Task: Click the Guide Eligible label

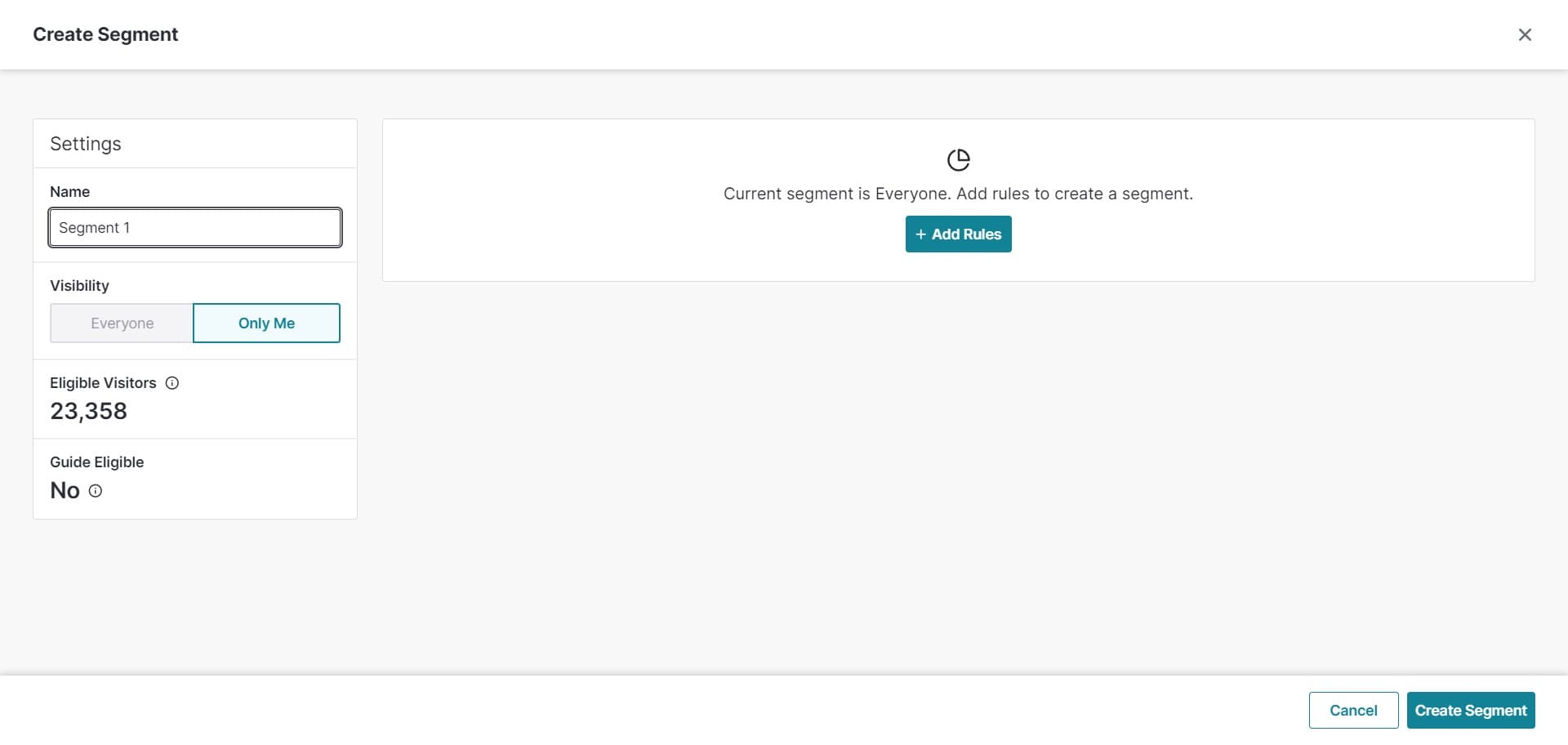Action: (96, 462)
